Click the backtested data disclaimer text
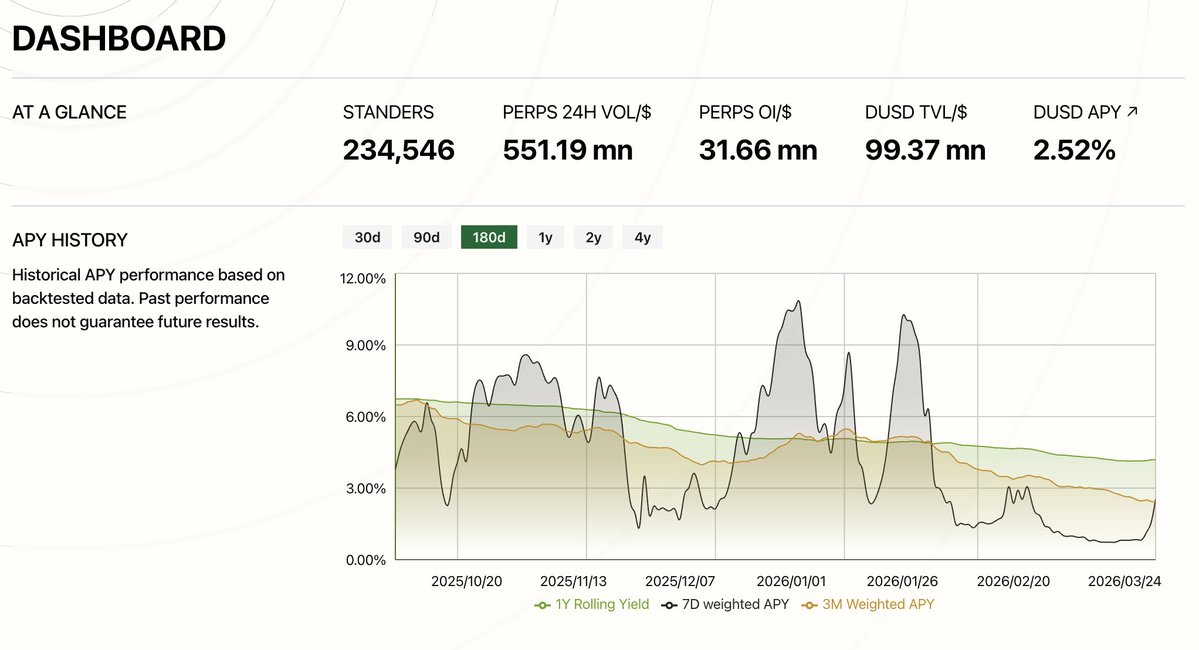The image size is (1199, 650). pyautogui.click(x=148, y=298)
